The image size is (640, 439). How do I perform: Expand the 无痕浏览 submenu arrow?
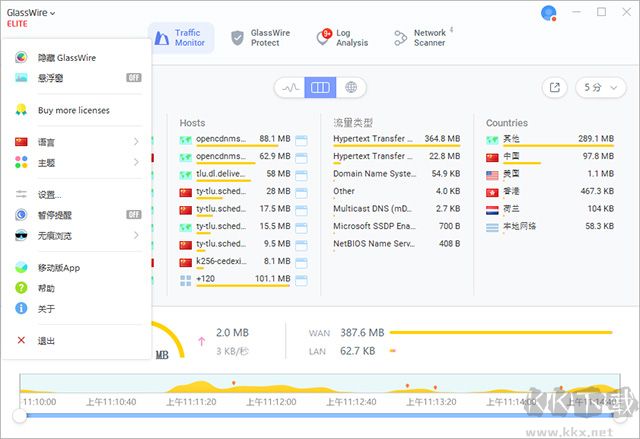click(x=136, y=235)
